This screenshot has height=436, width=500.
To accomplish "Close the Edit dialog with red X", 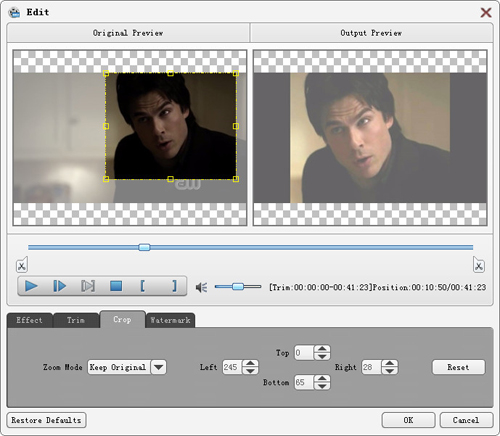I will click(486, 13).
